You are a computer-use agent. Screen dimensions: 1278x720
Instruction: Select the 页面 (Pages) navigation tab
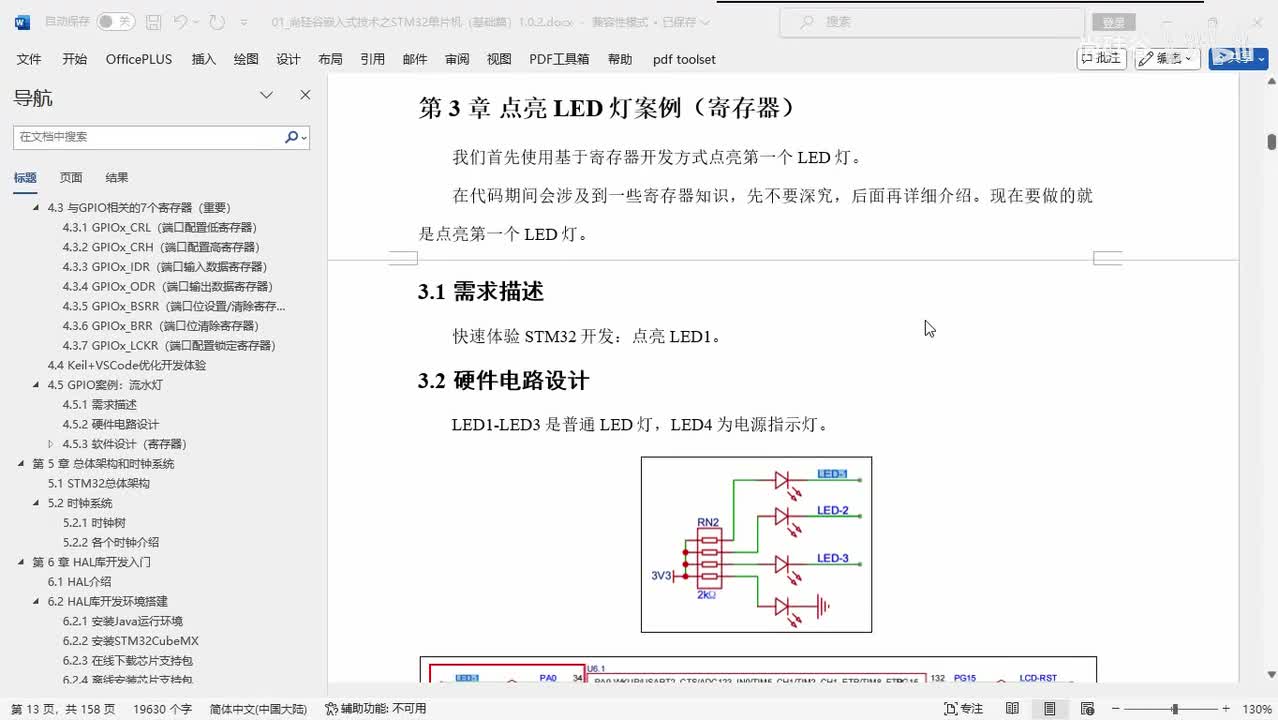(71, 177)
